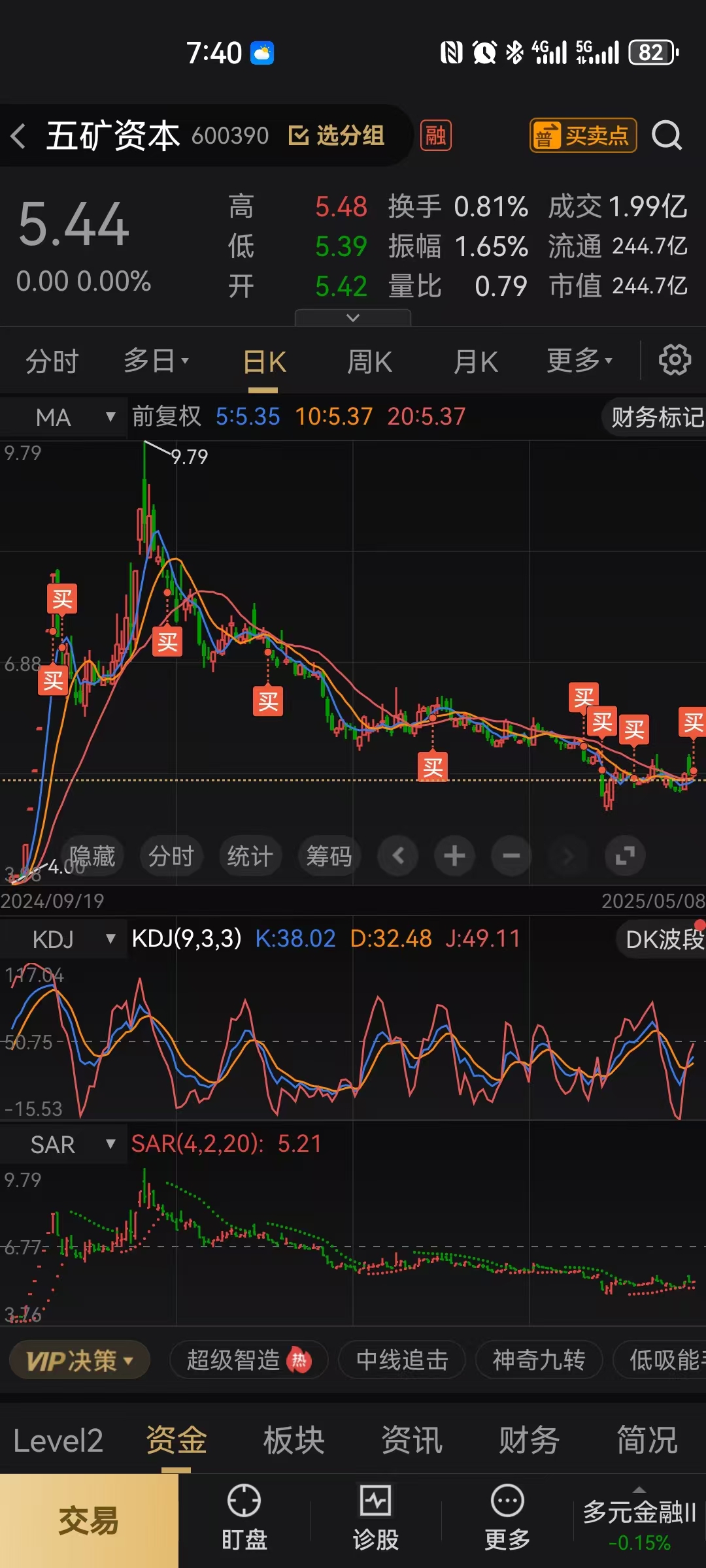
Task: Tap the 5:5.35 MA5 value
Action: tap(248, 416)
